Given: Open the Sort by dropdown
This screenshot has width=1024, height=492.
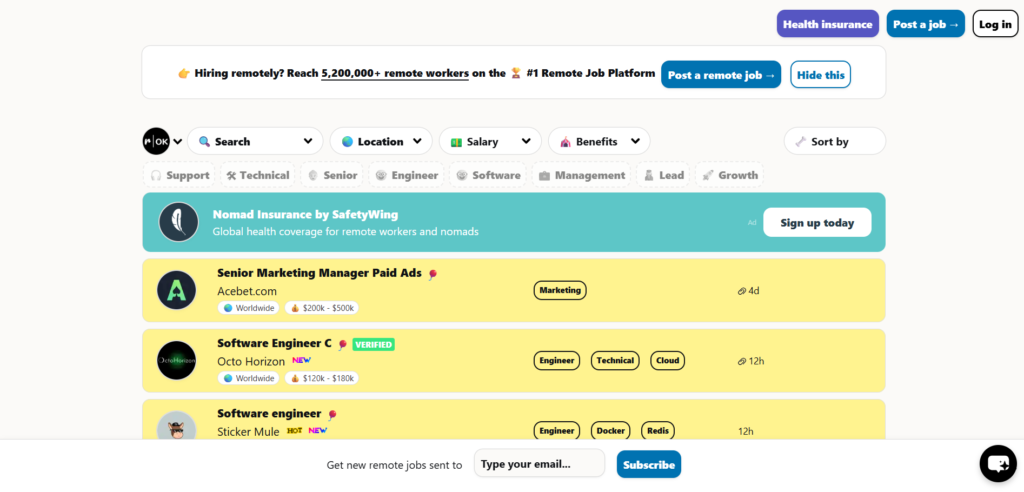Looking at the screenshot, I should (x=835, y=141).
